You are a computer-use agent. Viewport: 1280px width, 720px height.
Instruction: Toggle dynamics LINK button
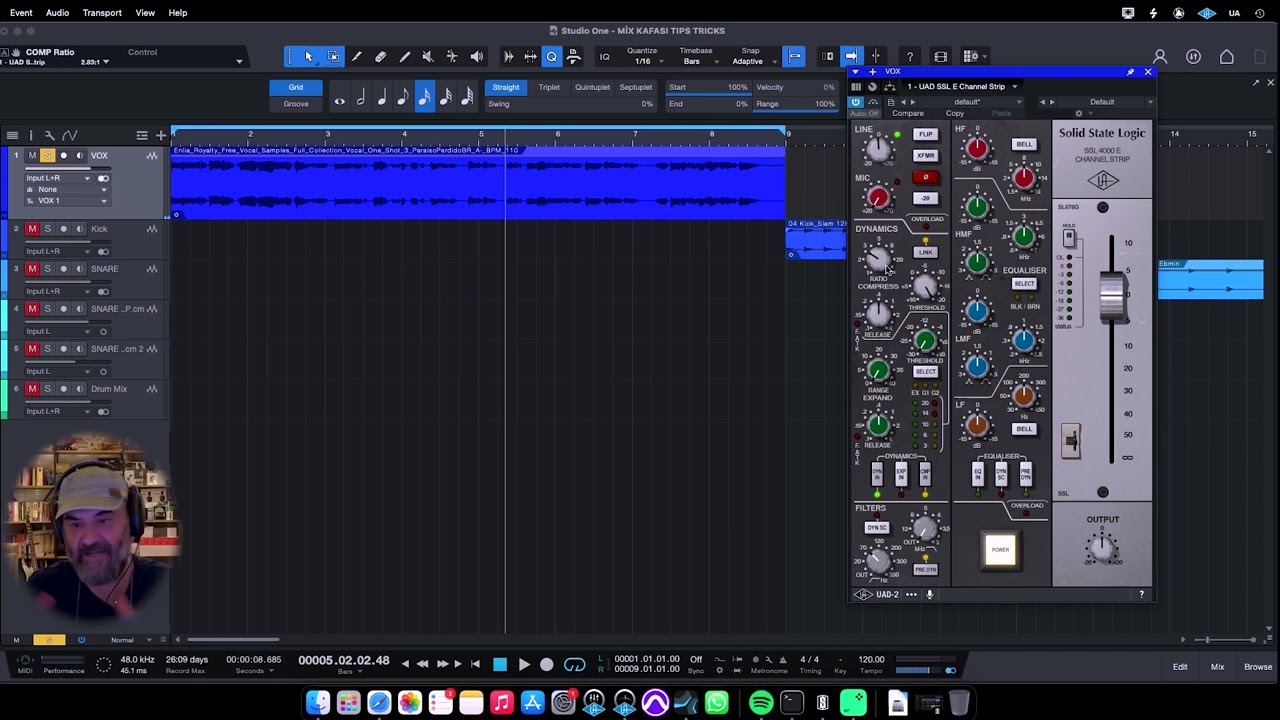925,252
